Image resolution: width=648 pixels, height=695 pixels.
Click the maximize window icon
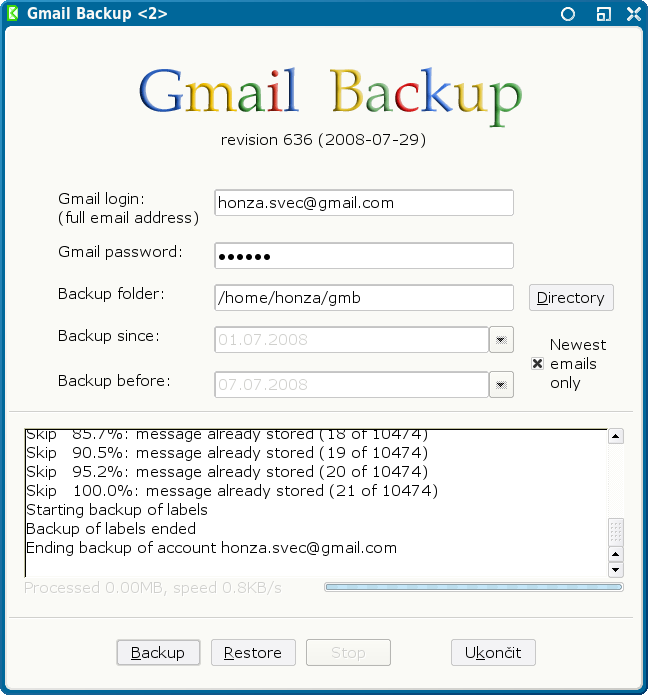coord(603,14)
